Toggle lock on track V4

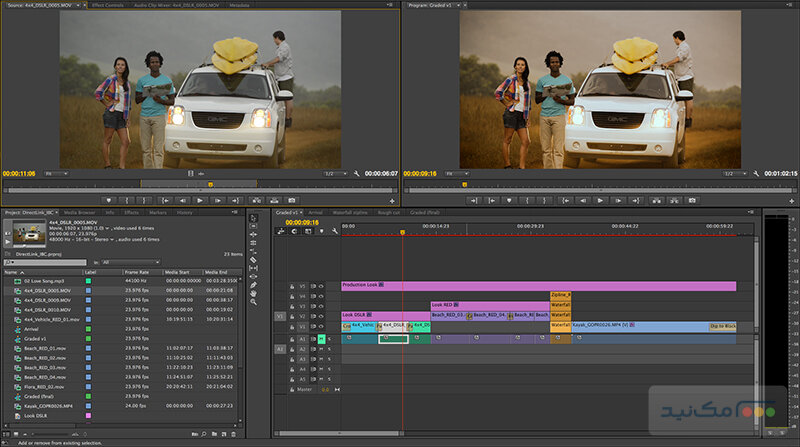click(x=292, y=296)
